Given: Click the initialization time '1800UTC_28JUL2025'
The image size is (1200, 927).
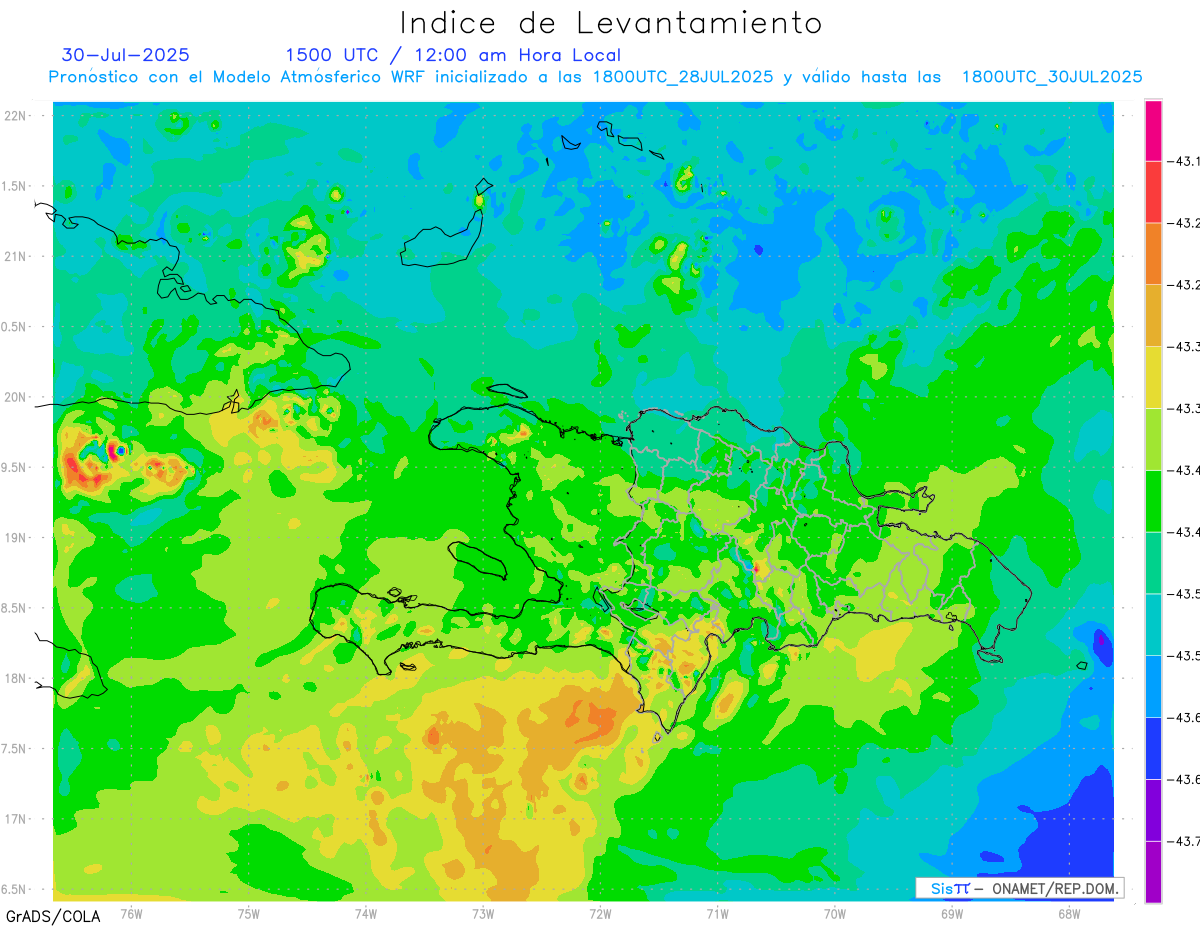Looking at the screenshot, I should pyautogui.click(x=683, y=77).
